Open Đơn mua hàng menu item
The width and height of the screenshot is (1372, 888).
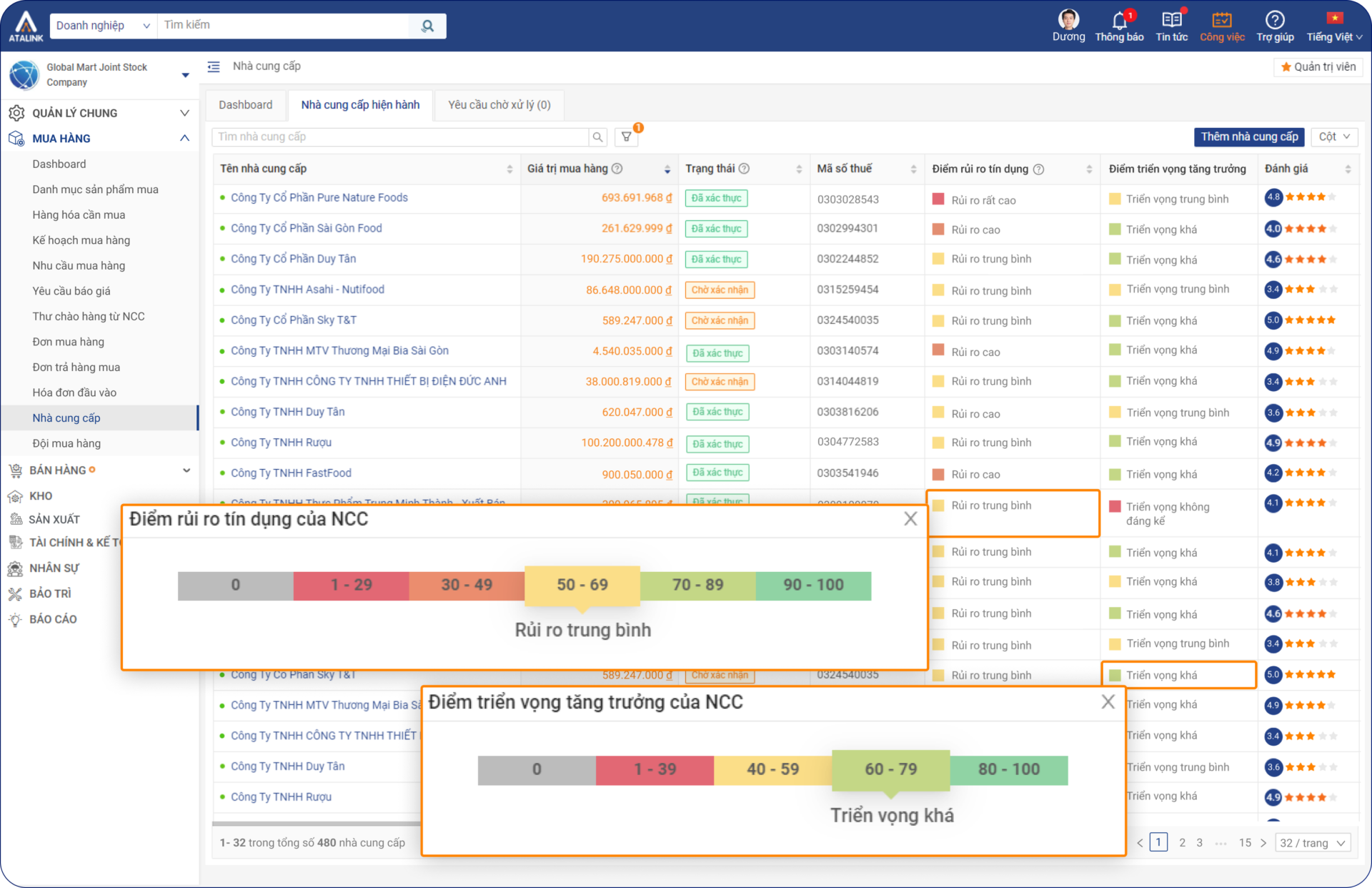click(68, 342)
